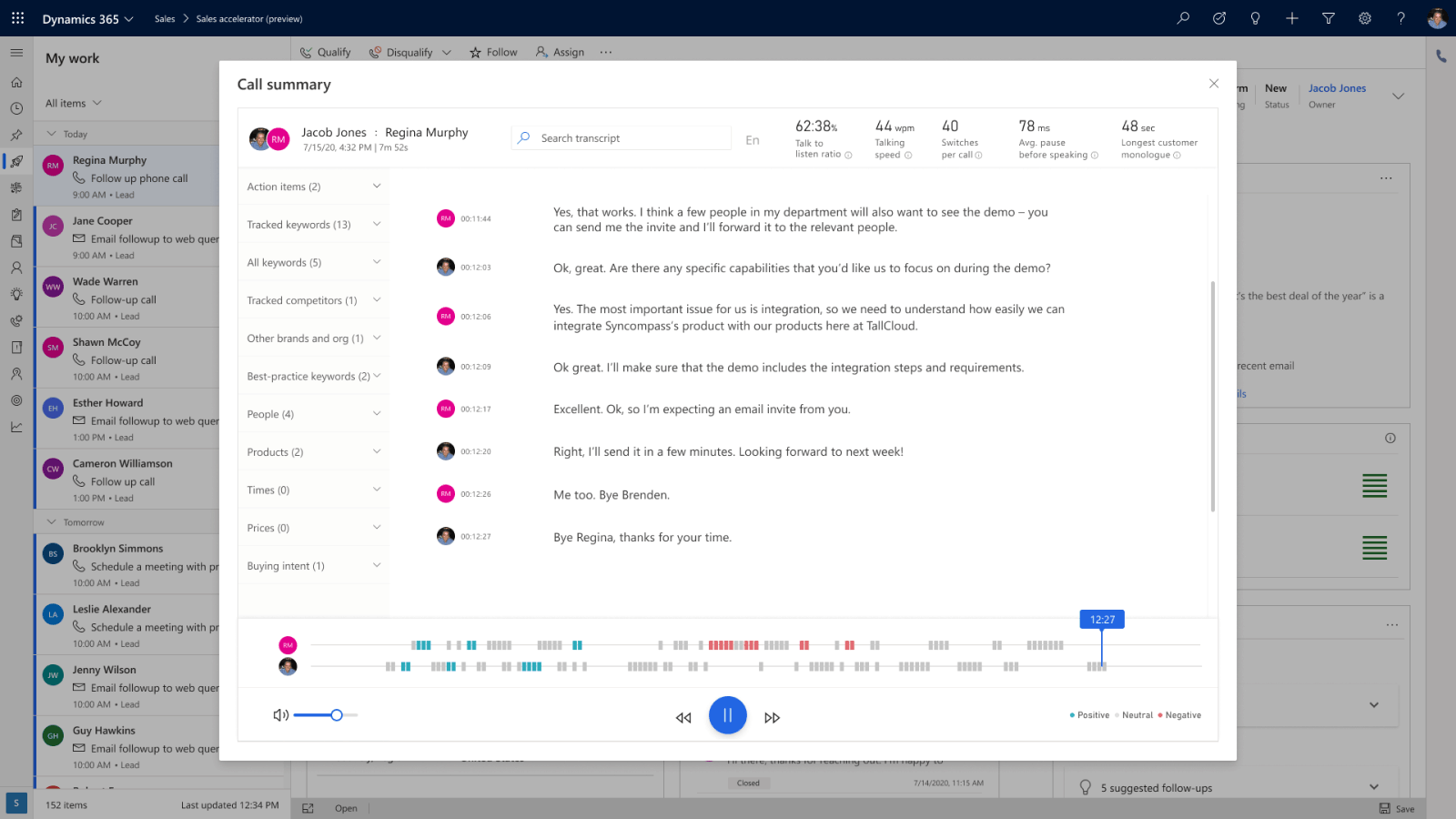
Task: Open the task flow checkmark icon
Action: [1219, 18]
